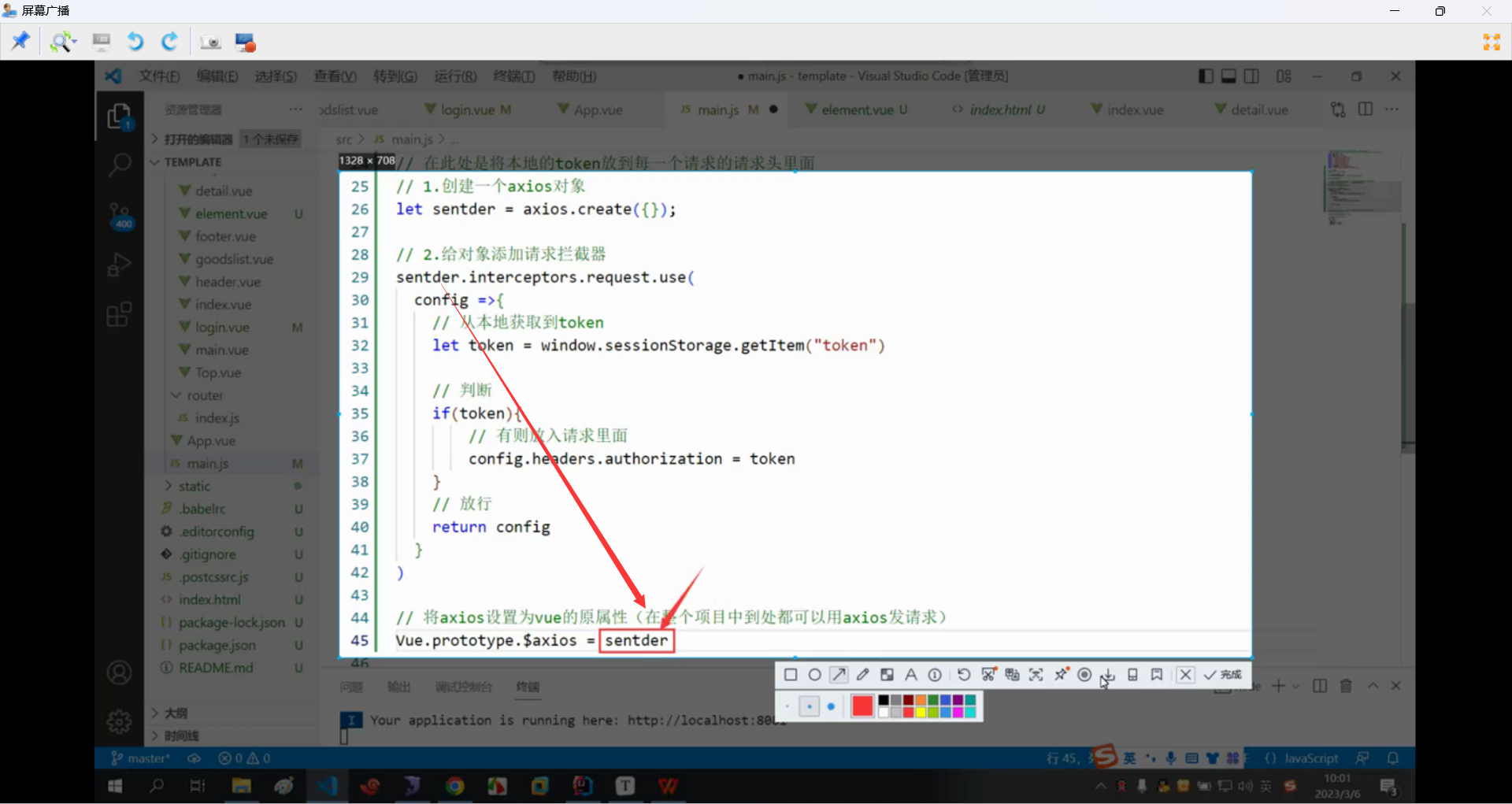Image resolution: width=1512 pixels, height=804 pixels.
Task: Click the blue pushpin icon in toolbar
Action: click(20, 41)
